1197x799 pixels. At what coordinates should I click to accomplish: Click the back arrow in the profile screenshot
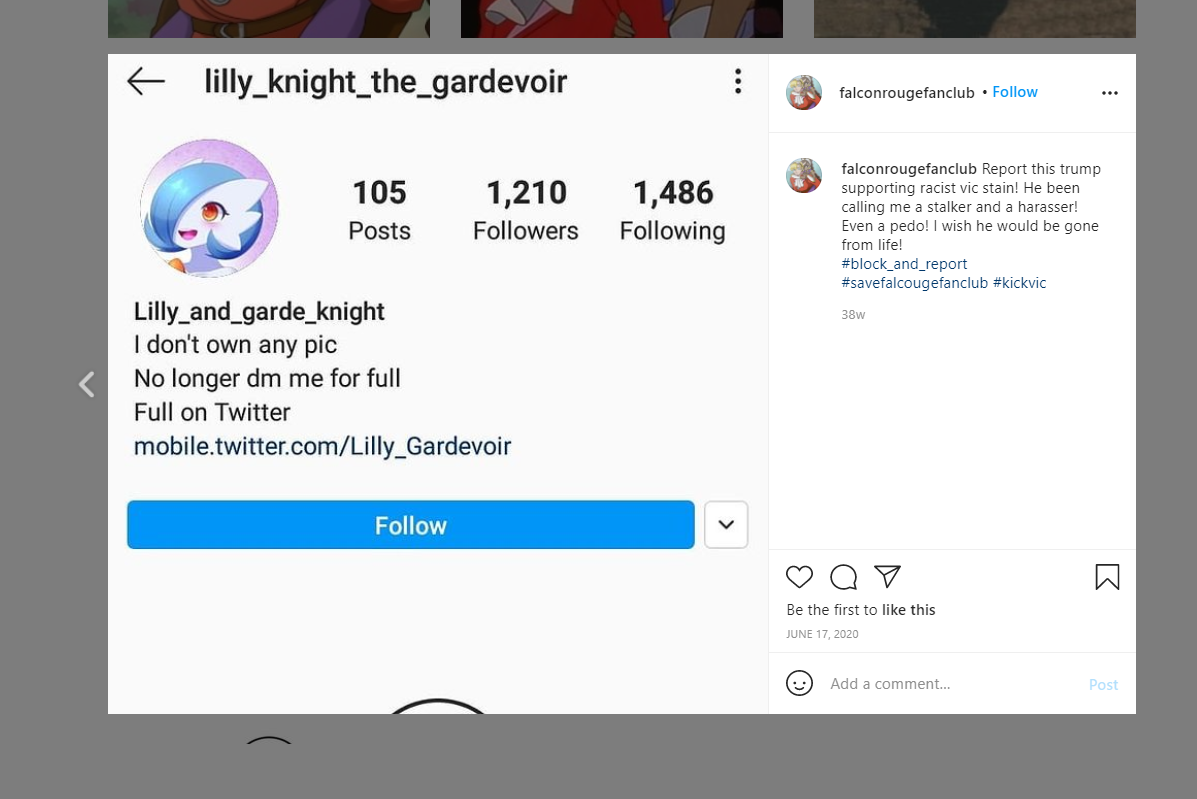tap(146, 81)
